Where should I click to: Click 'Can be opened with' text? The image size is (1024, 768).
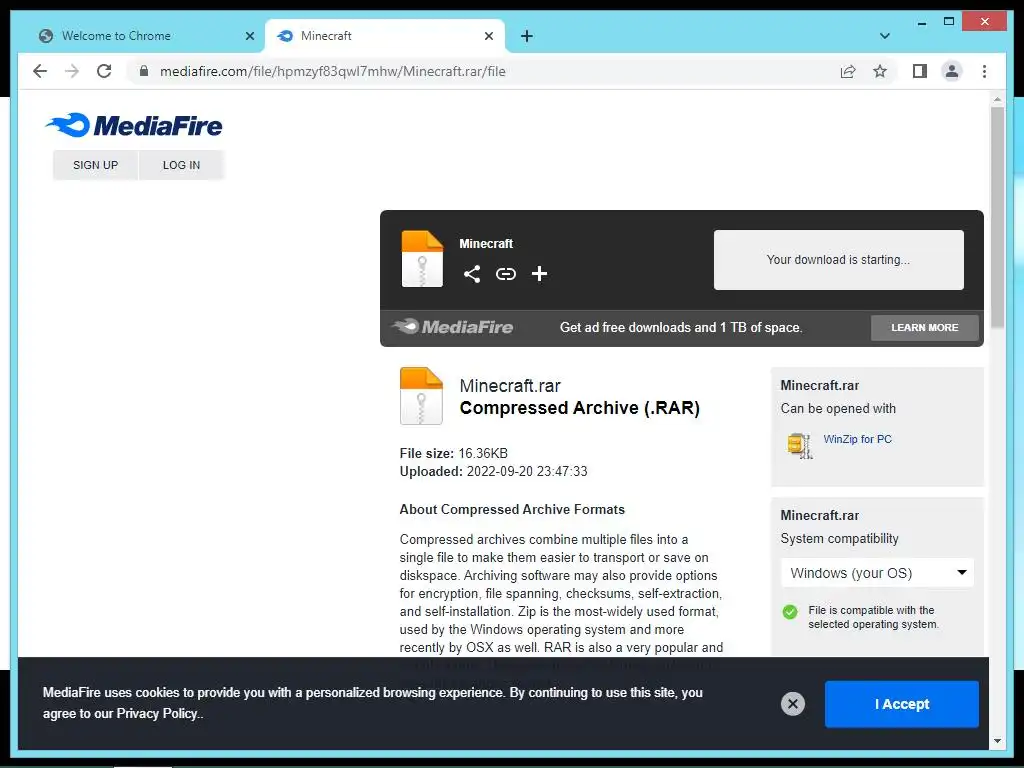tap(838, 409)
